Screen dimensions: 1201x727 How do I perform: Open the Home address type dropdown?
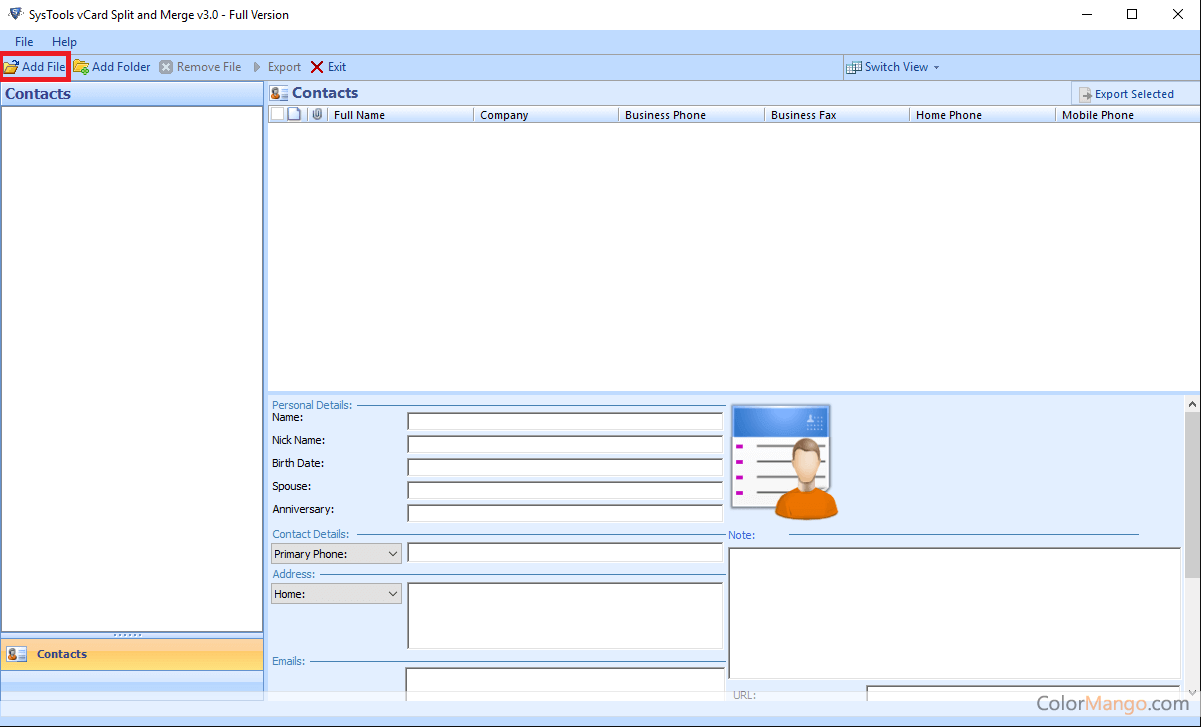tap(336, 593)
